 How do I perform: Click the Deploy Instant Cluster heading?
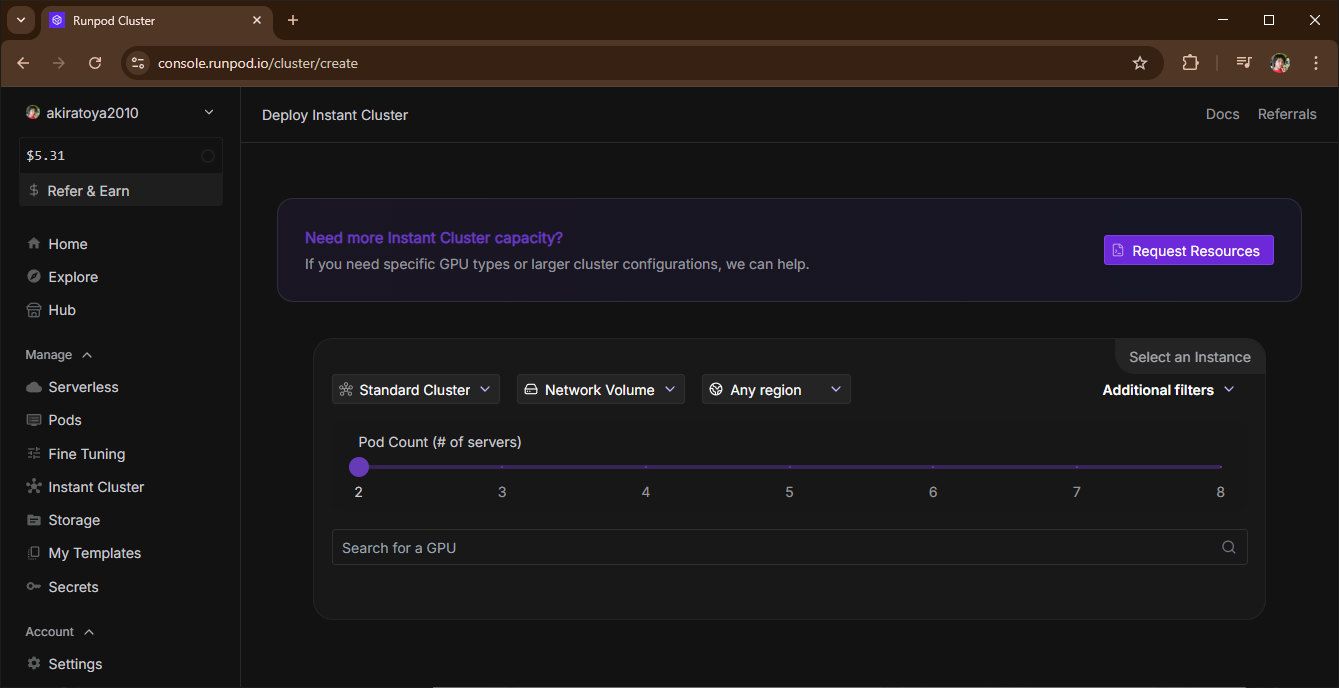335,115
